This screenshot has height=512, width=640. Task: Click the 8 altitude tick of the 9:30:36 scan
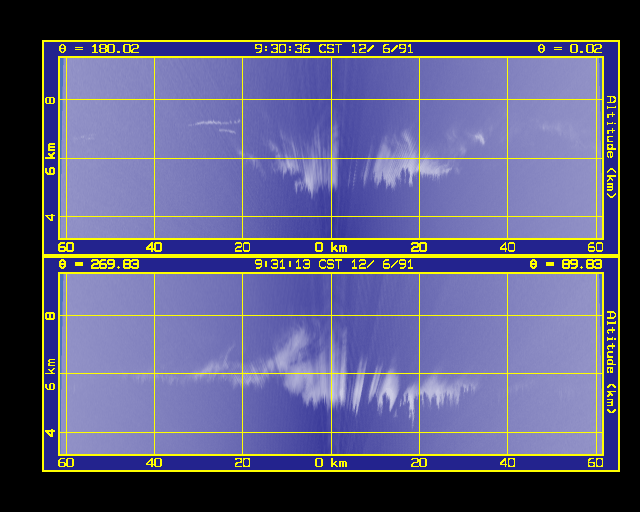(50, 100)
